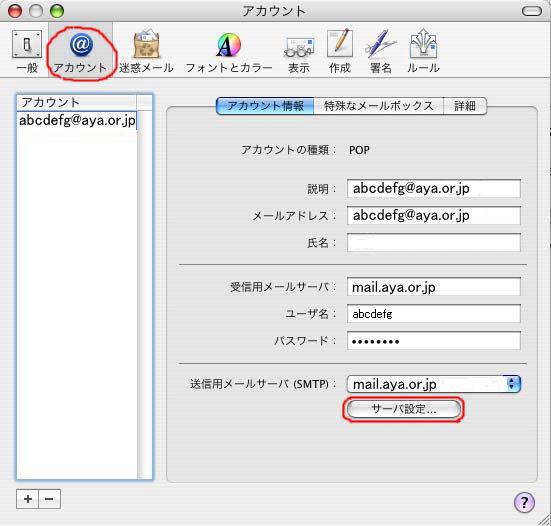Image resolution: width=551 pixels, height=526 pixels.
Task: Click into the 氏名 name field
Action: coord(434,242)
